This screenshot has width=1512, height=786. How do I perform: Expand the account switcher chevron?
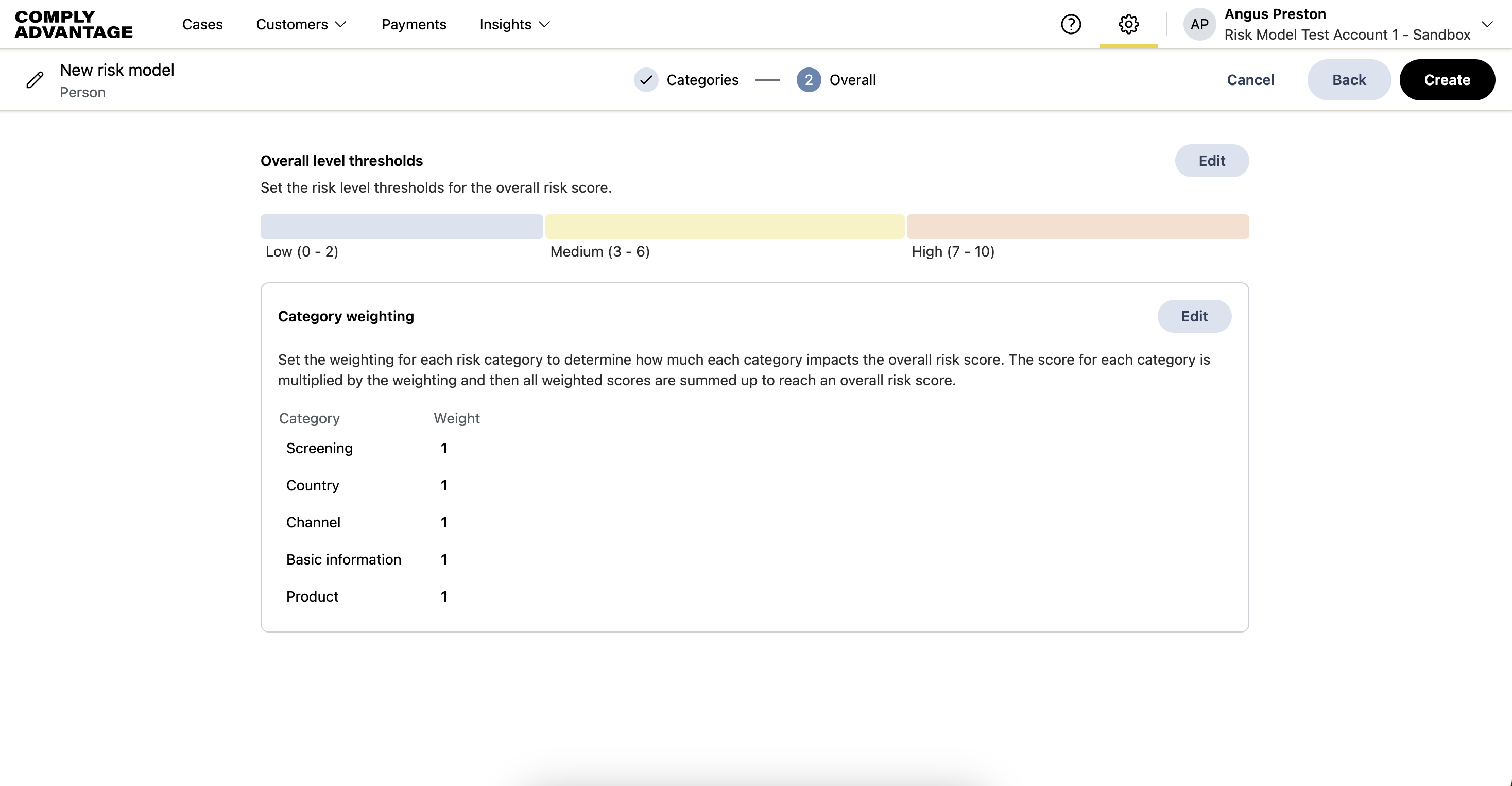pos(1487,24)
